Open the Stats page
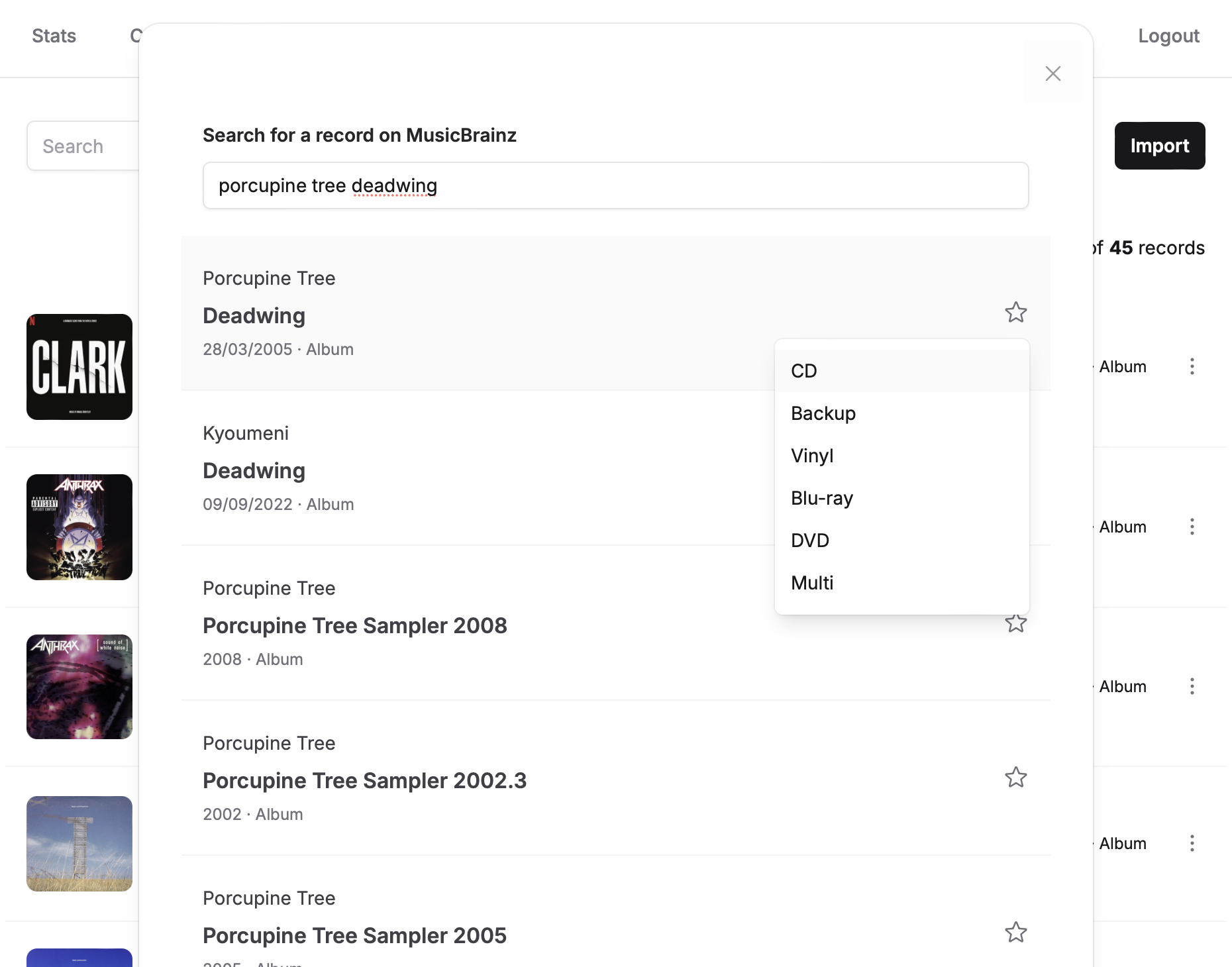Viewport: 1232px width, 967px height. (54, 36)
